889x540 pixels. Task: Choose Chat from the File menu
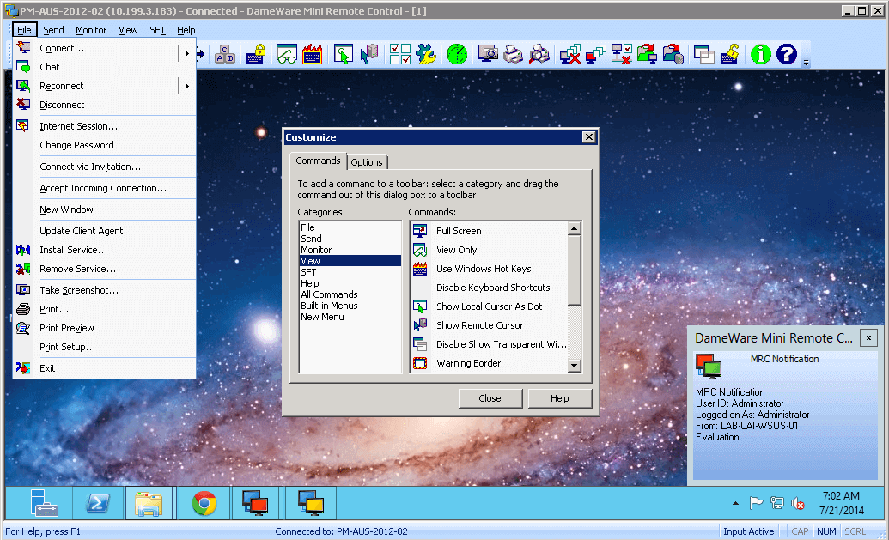pos(104,67)
